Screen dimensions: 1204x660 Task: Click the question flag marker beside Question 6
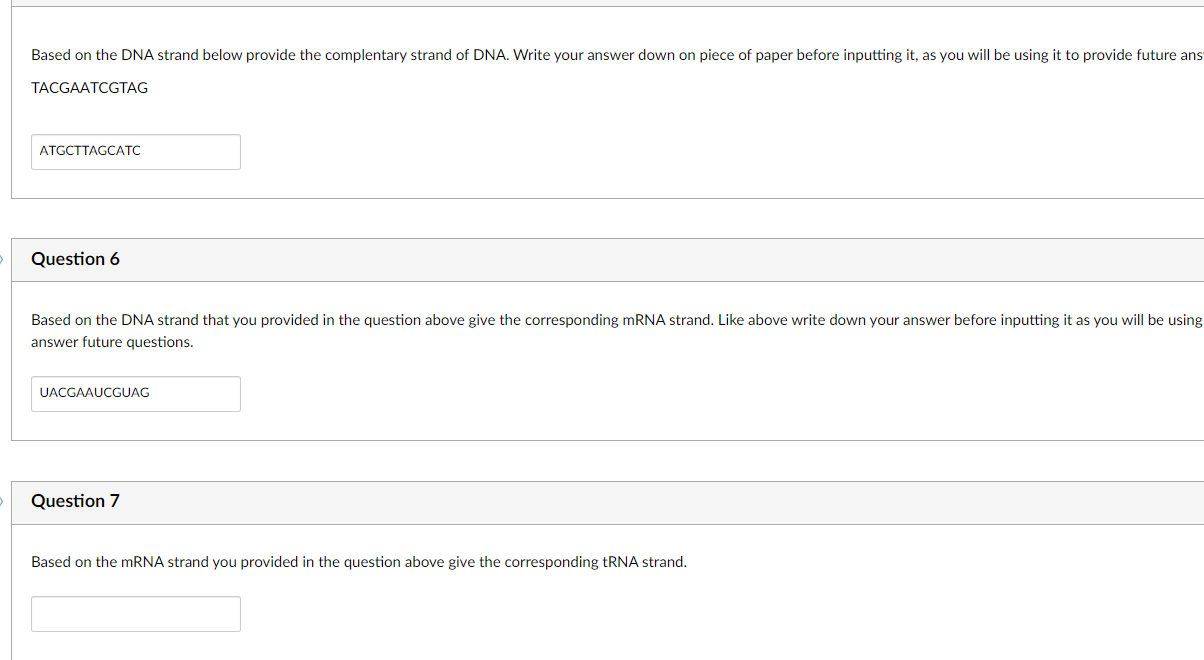click(x=3, y=258)
